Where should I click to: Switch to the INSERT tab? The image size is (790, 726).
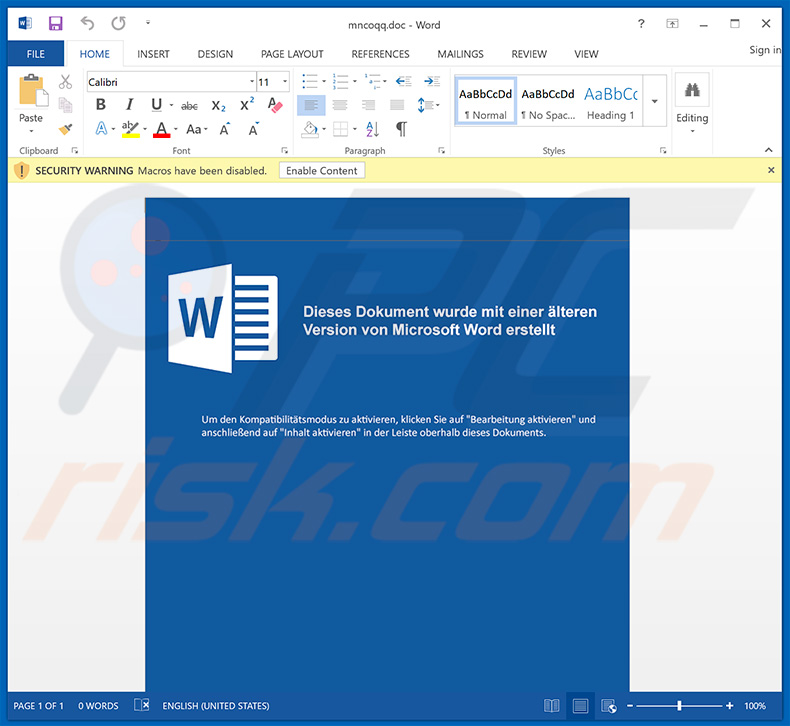point(153,54)
